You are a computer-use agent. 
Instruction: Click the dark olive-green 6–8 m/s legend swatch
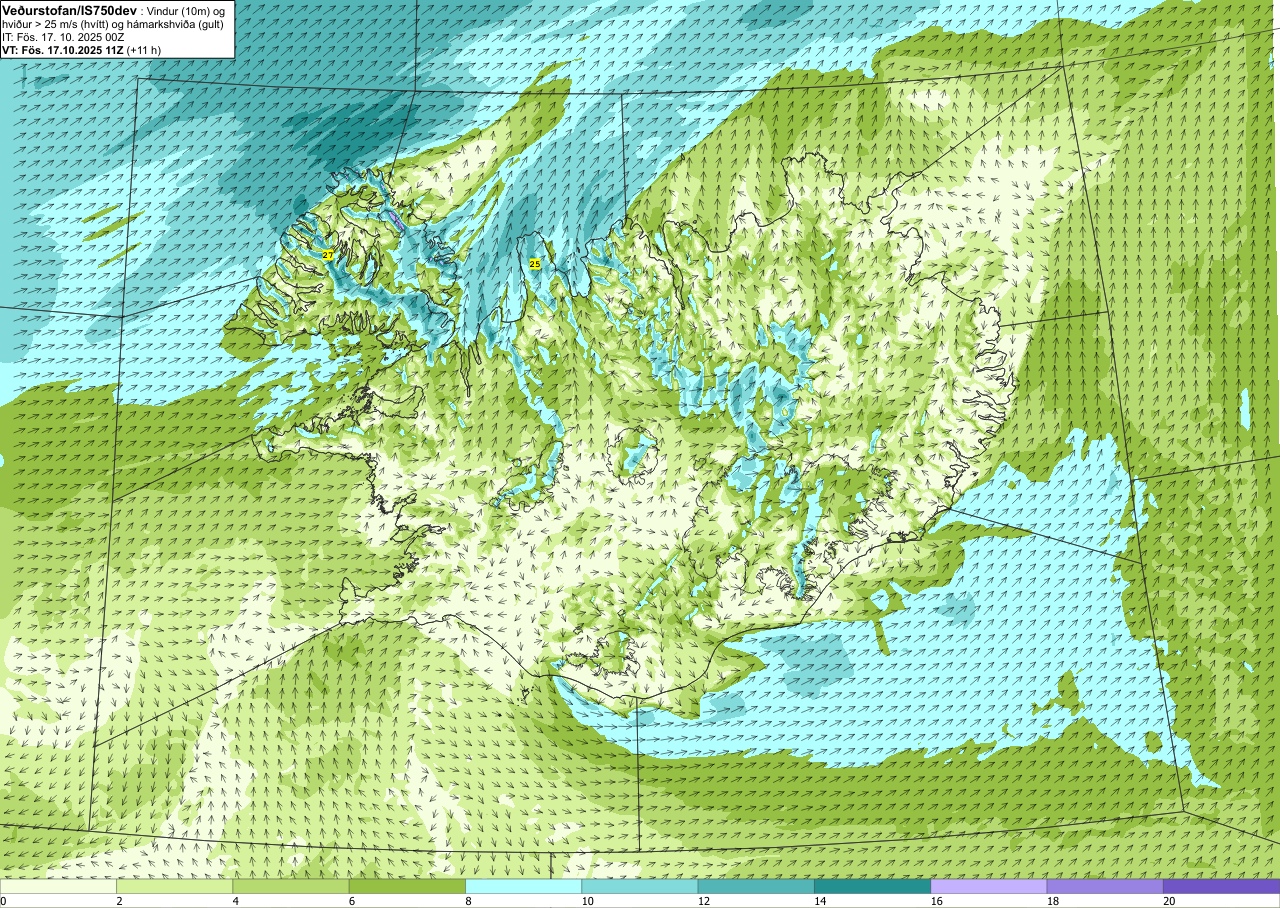(x=407, y=886)
